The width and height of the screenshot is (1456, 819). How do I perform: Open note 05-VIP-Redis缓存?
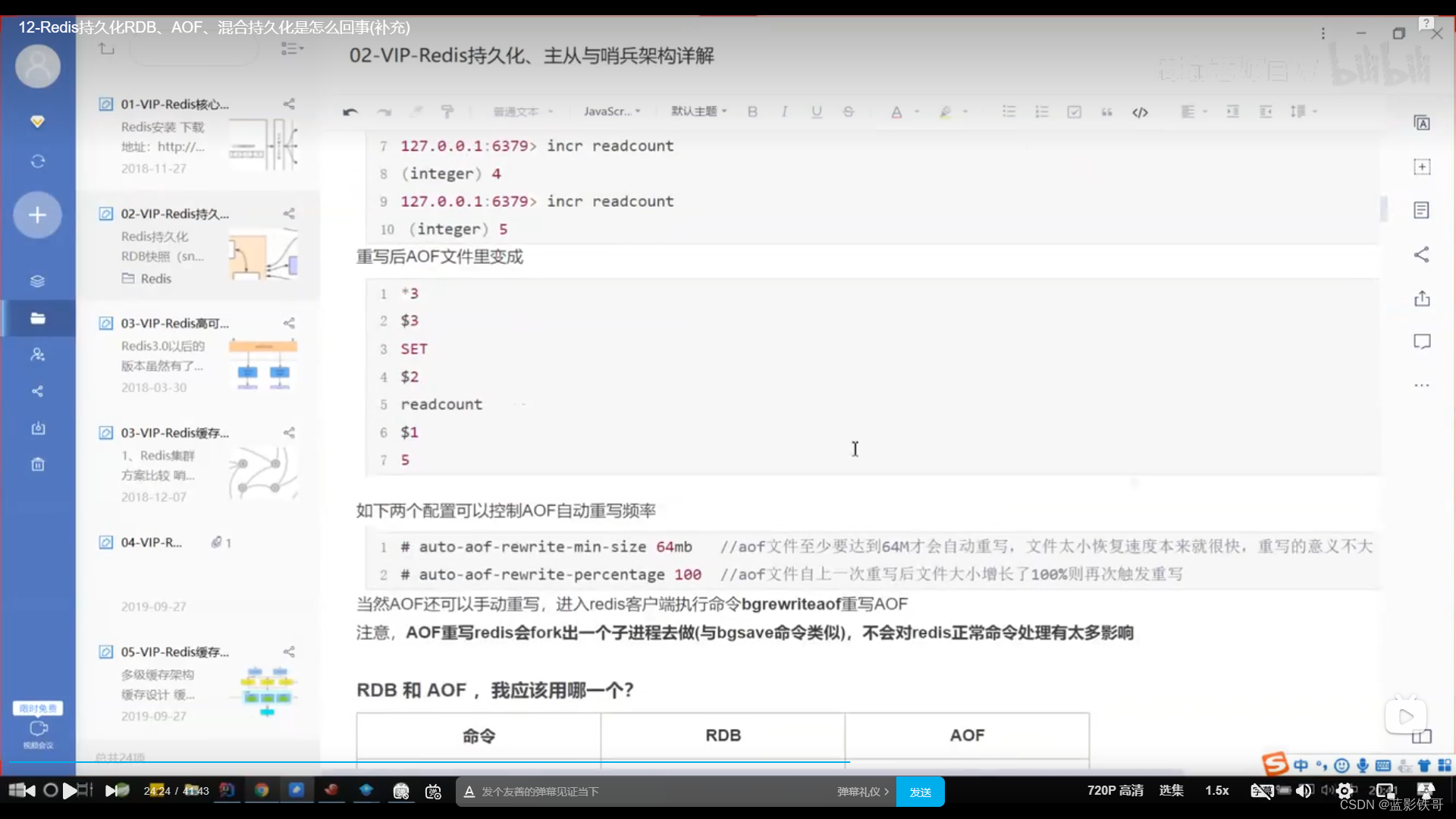pyautogui.click(x=198, y=683)
